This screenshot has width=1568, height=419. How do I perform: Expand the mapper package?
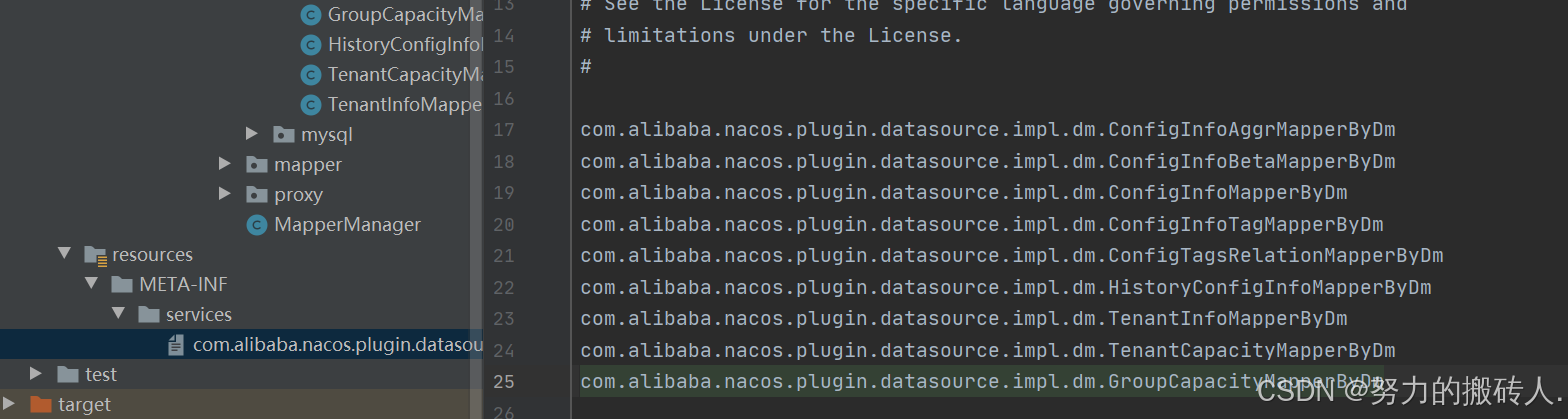(x=225, y=164)
